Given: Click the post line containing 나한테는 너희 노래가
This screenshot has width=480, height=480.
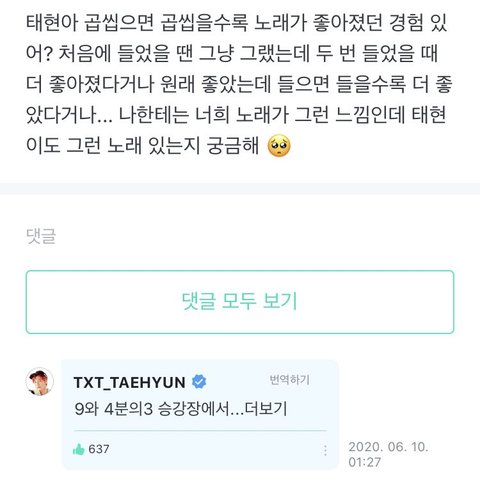Looking at the screenshot, I should 236,115.
